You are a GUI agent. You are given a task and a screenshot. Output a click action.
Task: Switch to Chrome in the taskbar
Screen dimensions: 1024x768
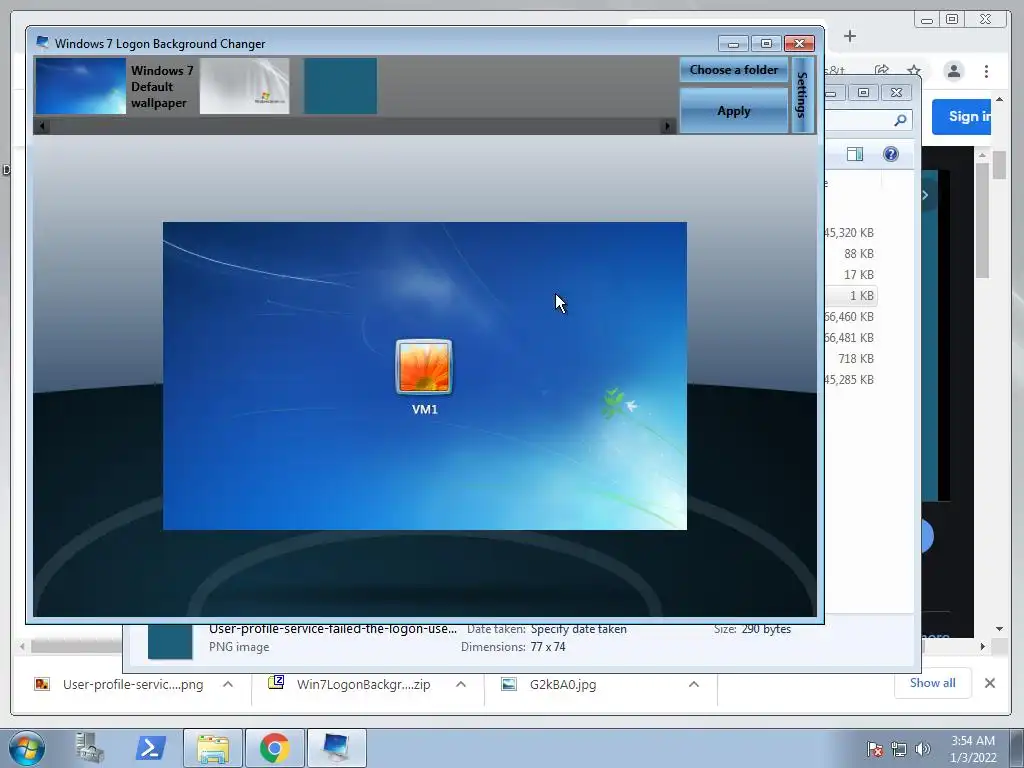(275, 748)
